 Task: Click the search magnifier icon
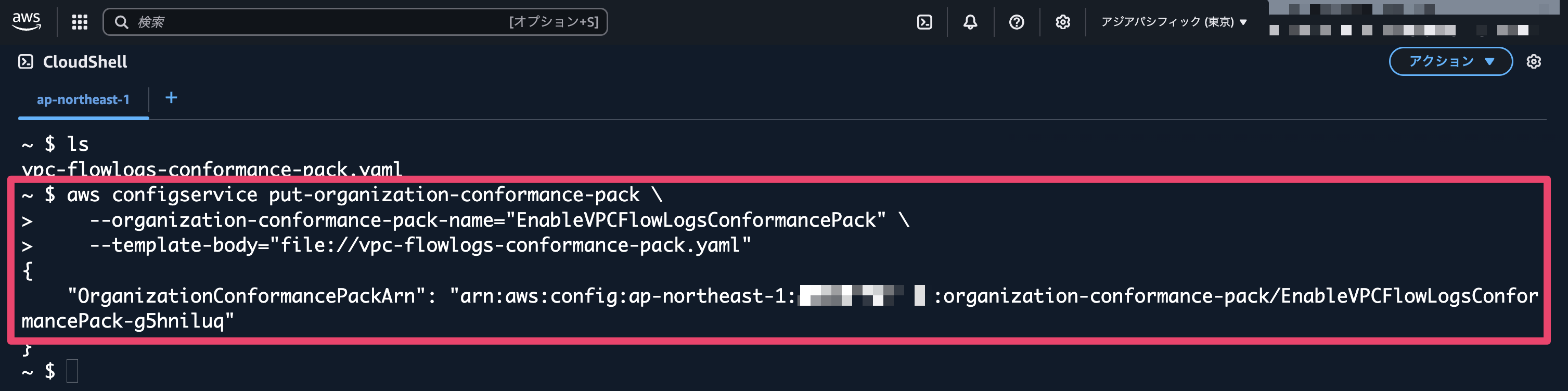coord(121,22)
